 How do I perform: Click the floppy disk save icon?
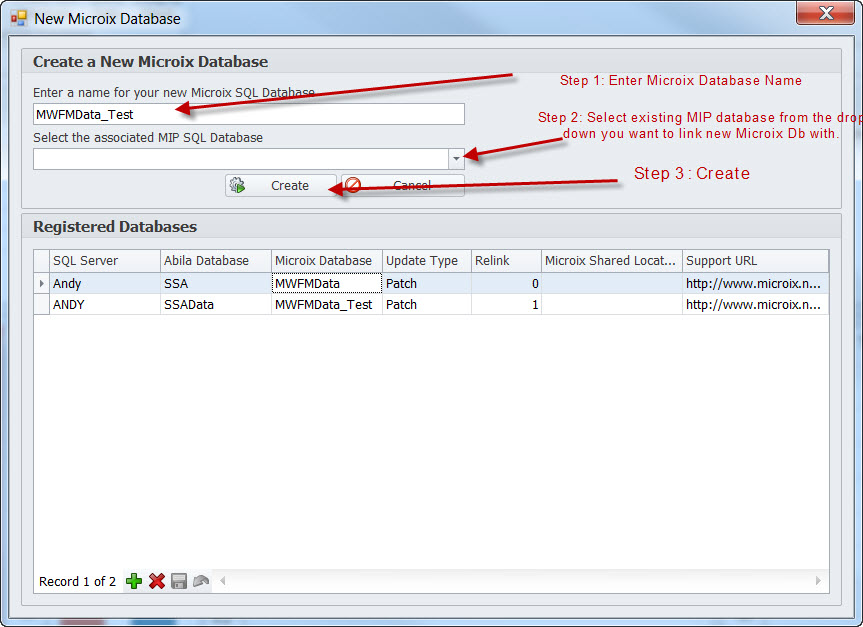[179, 581]
